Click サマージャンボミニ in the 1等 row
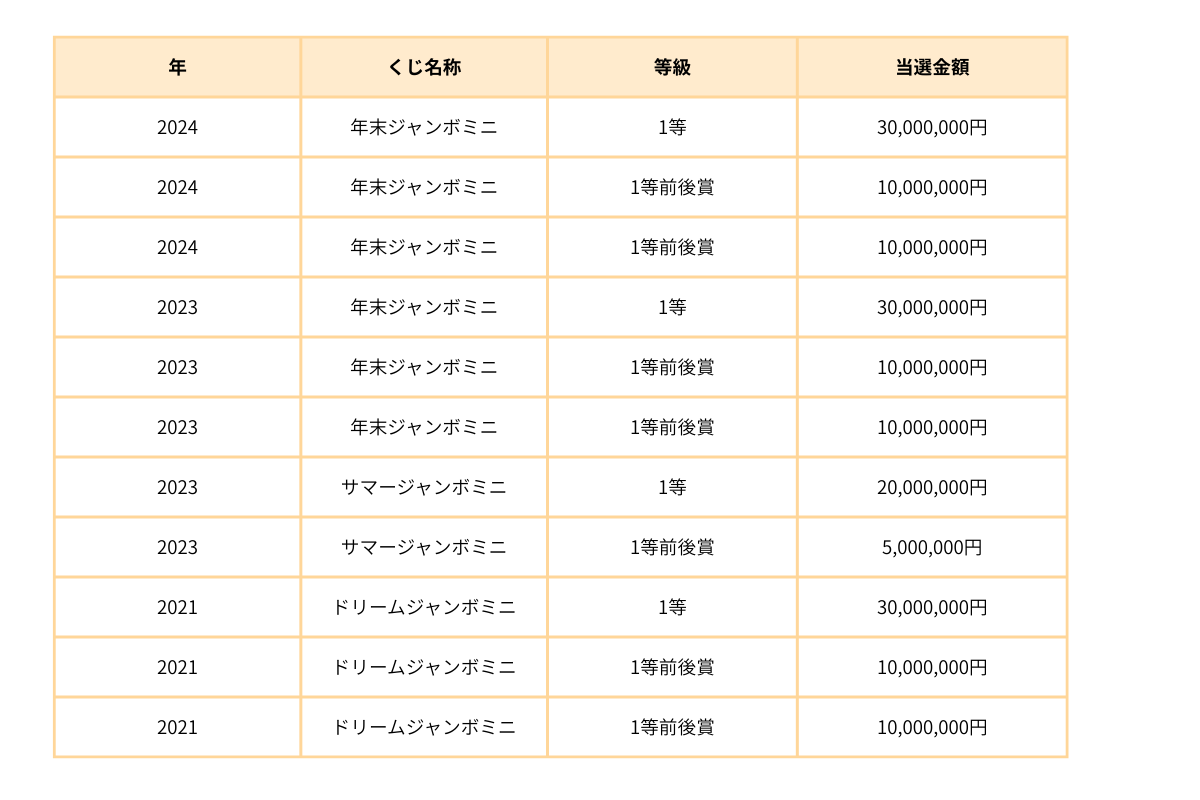Viewport: 1200px width, 800px height. tap(424, 487)
